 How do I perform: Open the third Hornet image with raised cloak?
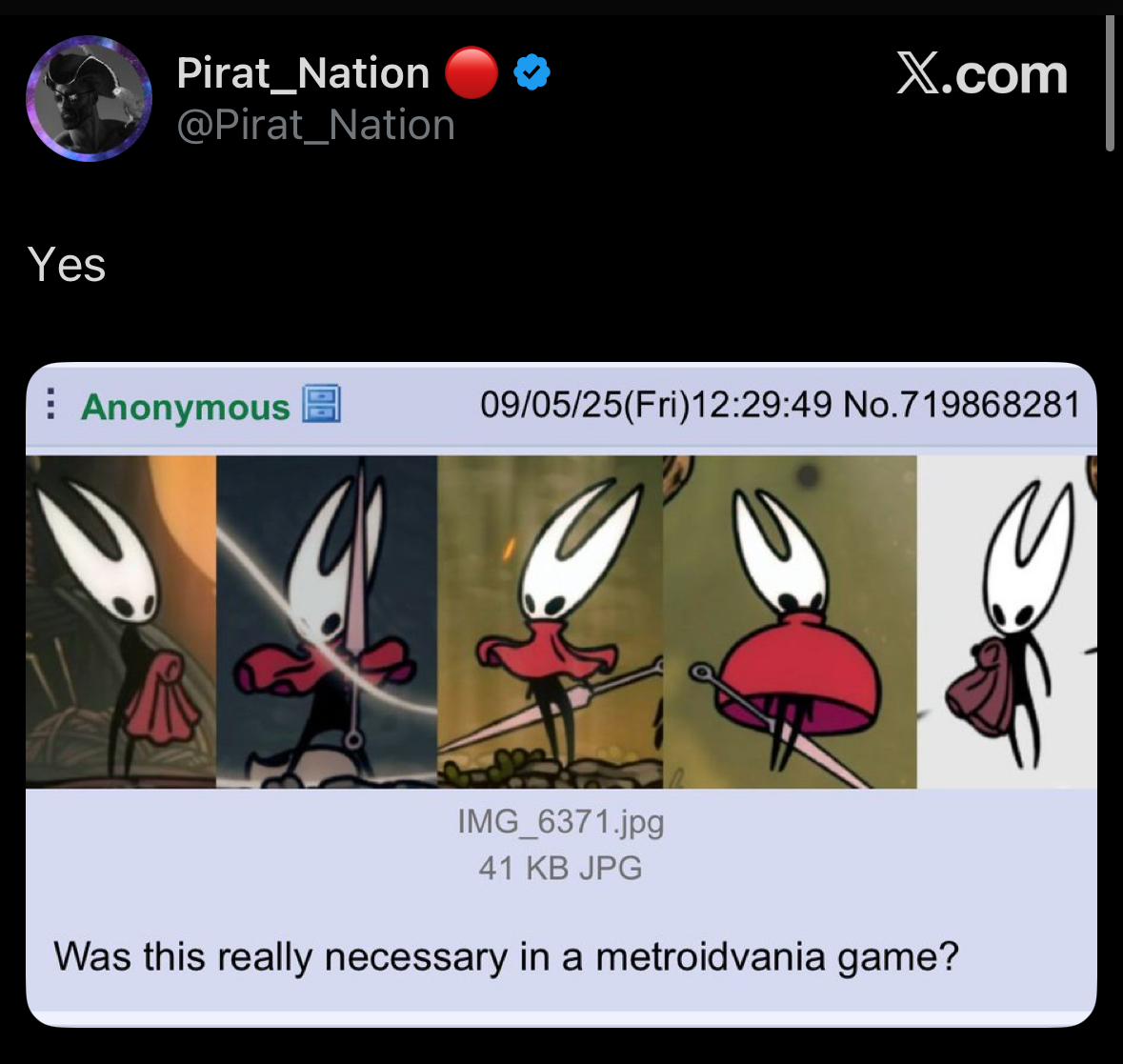click(550, 621)
